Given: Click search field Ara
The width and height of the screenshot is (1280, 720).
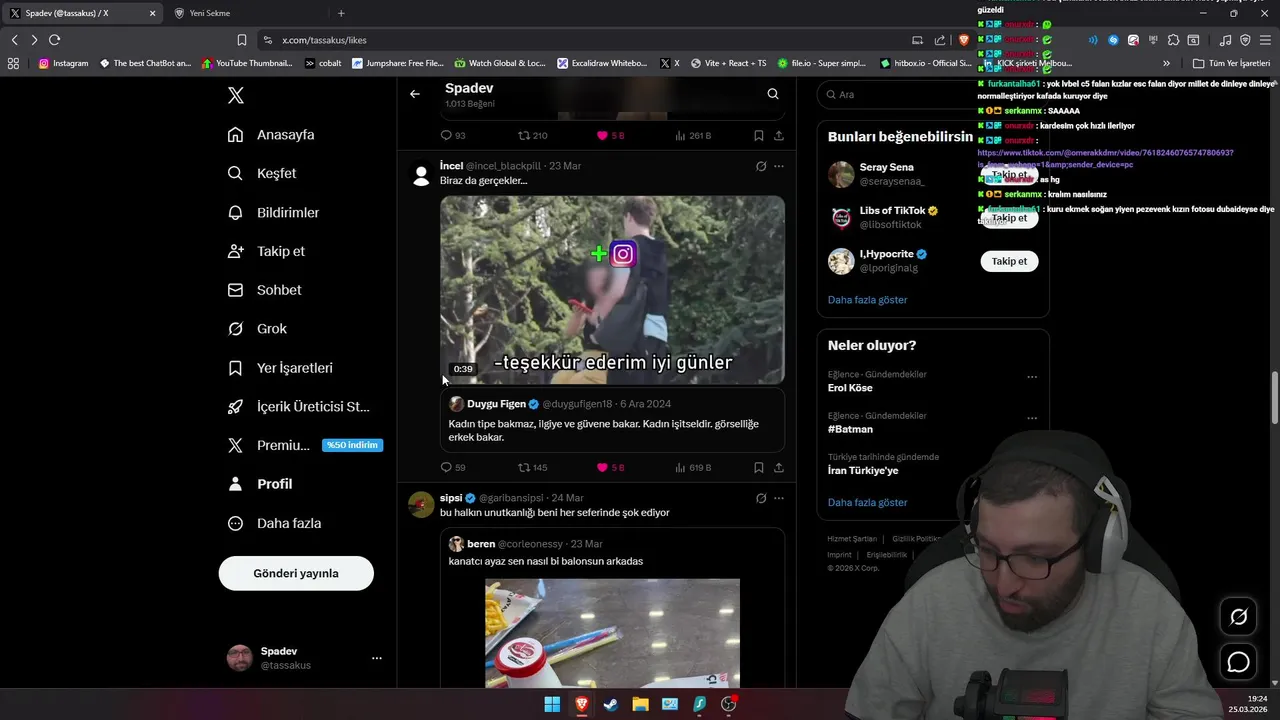Looking at the screenshot, I should 932,94.
